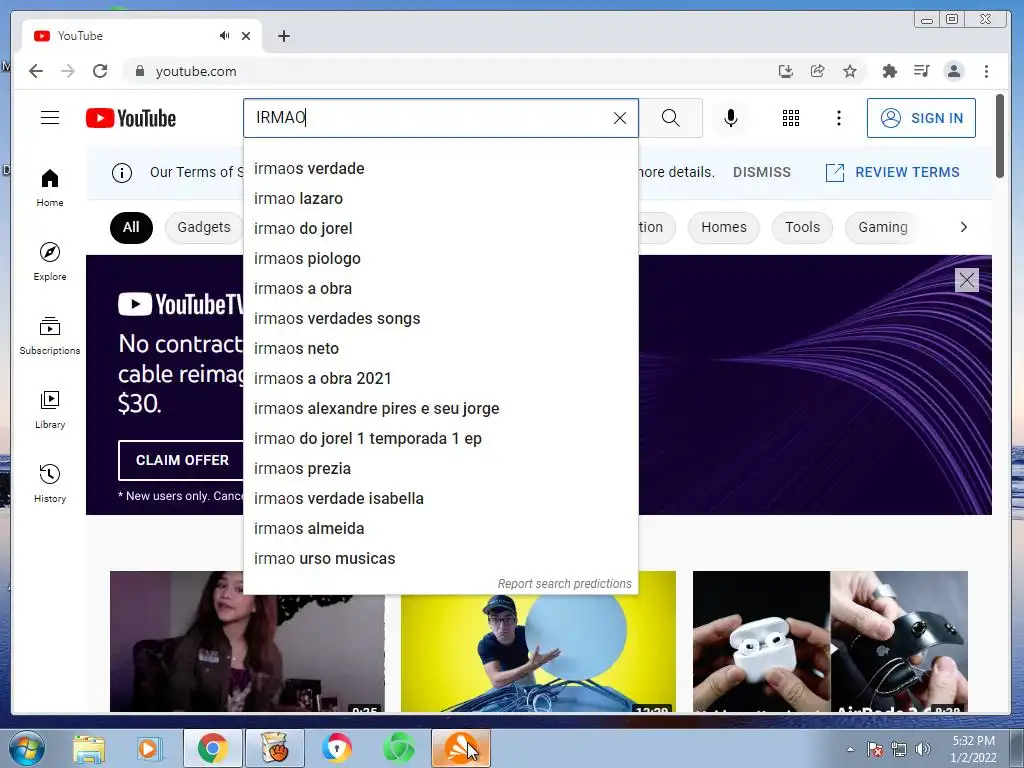This screenshot has height=768, width=1024.
Task: Open Explore in sidebar
Action: 50,262
